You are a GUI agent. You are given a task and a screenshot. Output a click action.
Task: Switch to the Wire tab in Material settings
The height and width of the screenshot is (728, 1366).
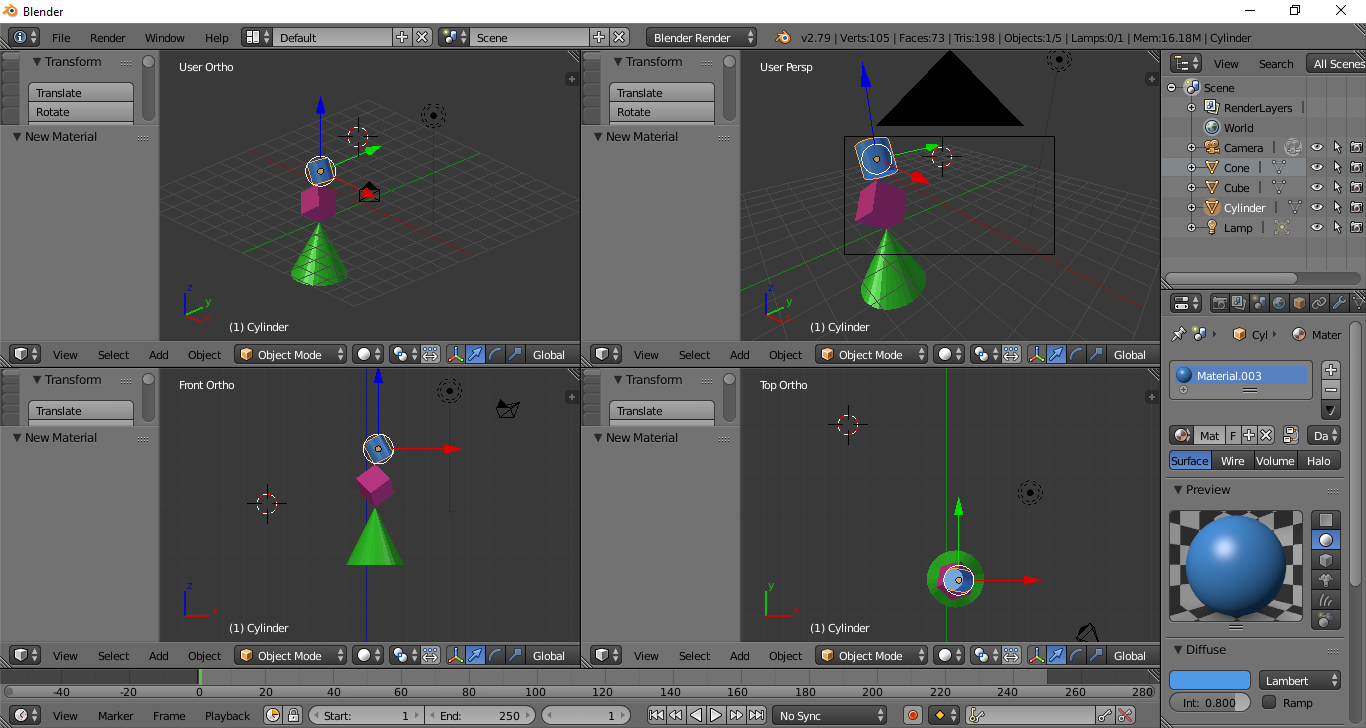[x=1233, y=460]
